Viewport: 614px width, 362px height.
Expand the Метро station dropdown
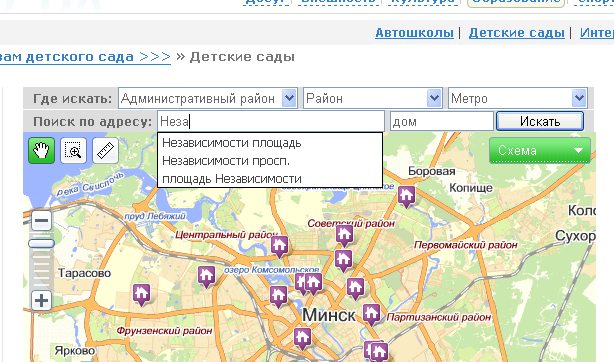pos(518,98)
